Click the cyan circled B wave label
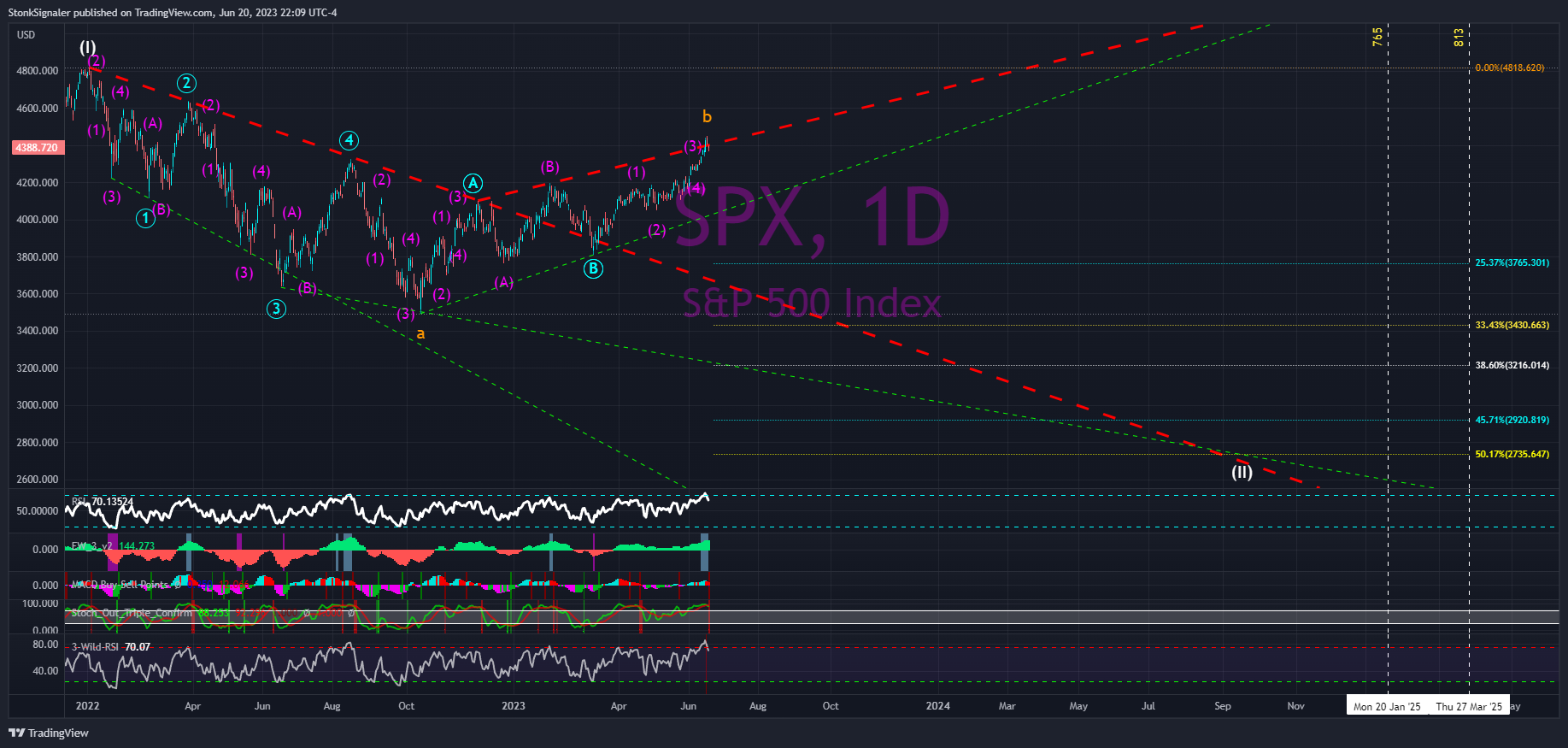This screenshot has width=1568, height=748. [593, 268]
